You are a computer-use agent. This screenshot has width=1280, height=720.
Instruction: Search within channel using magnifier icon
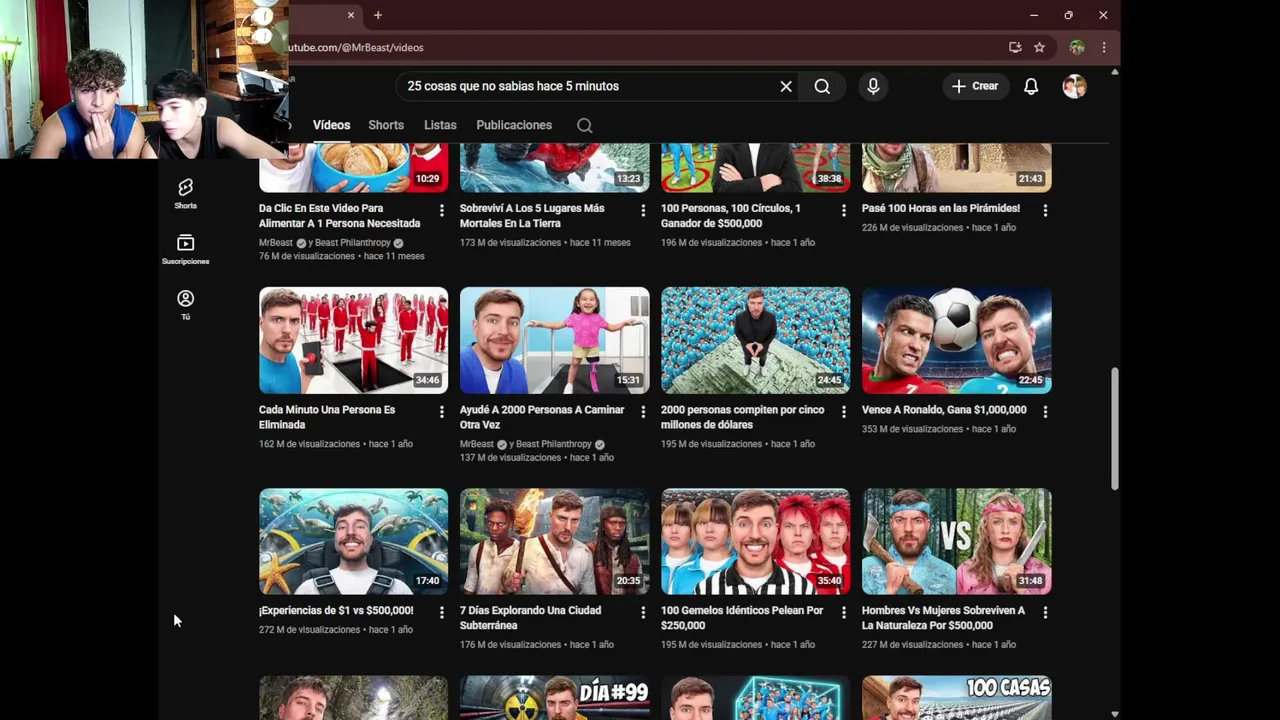tap(585, 125)
